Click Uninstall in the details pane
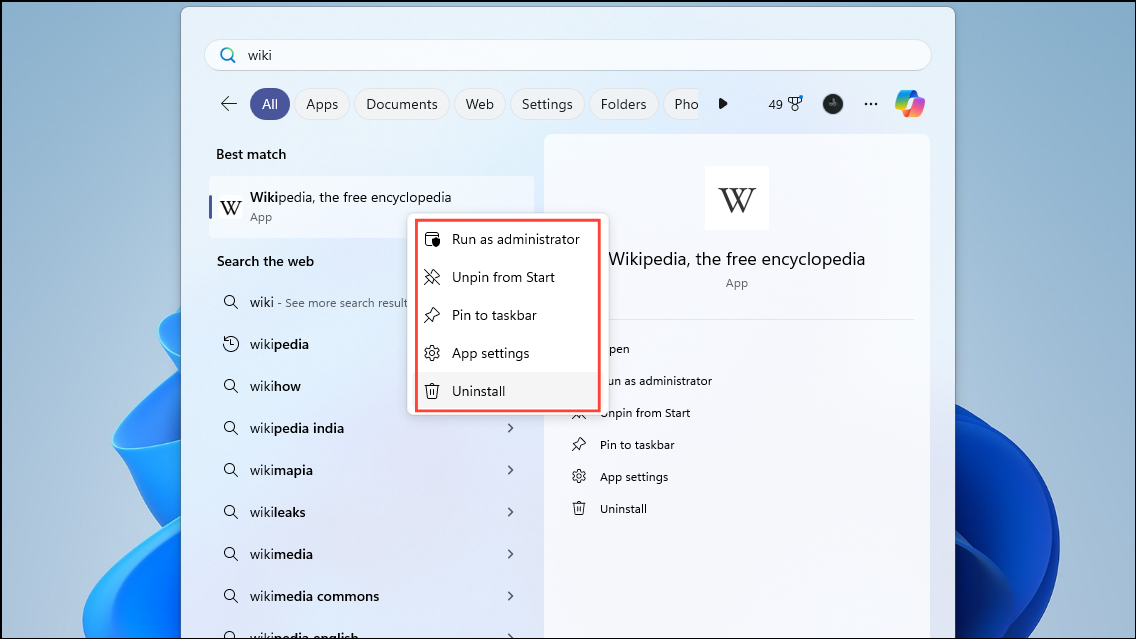The width and height of the screenshot is (1136, 639). 623,509
